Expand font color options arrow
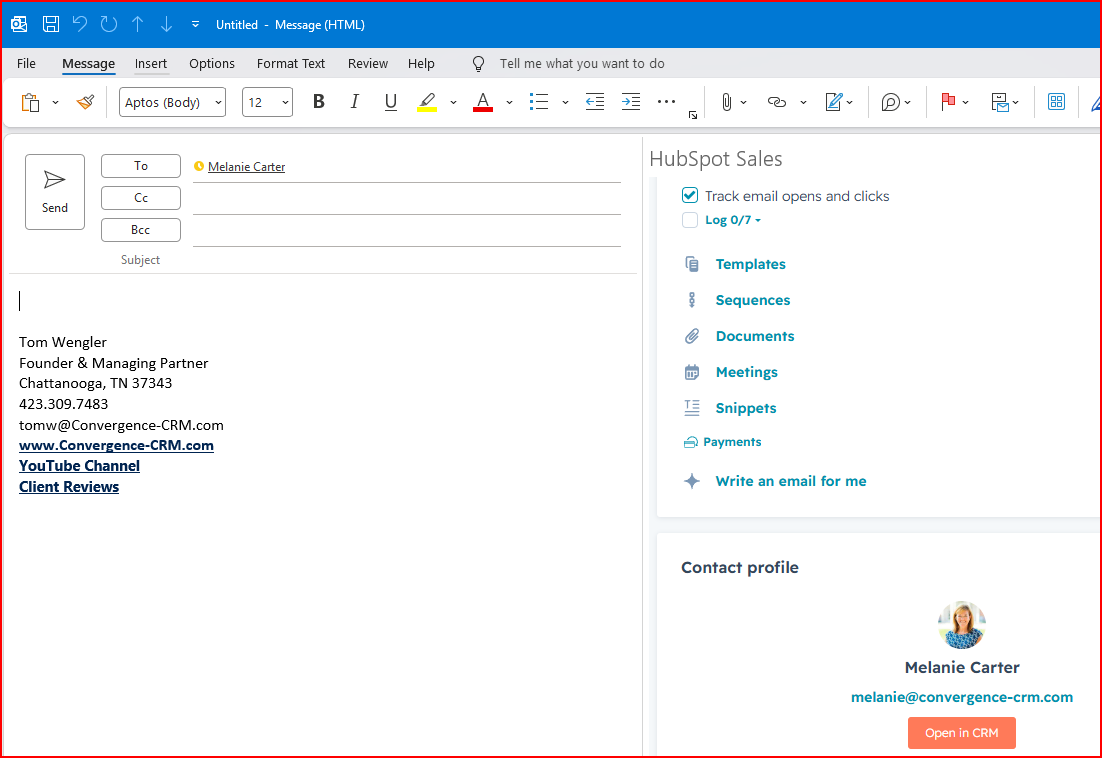 pos(510,103)
